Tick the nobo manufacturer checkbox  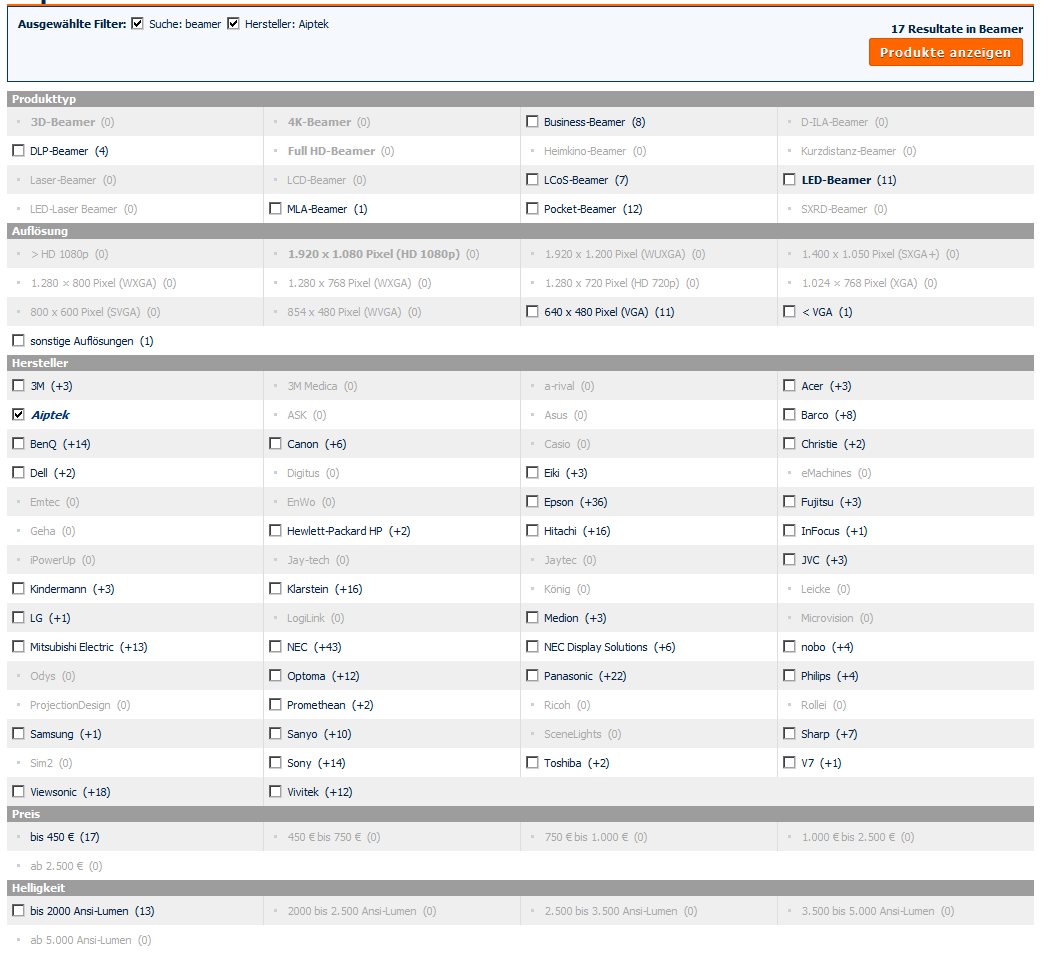tap(789, 647)
